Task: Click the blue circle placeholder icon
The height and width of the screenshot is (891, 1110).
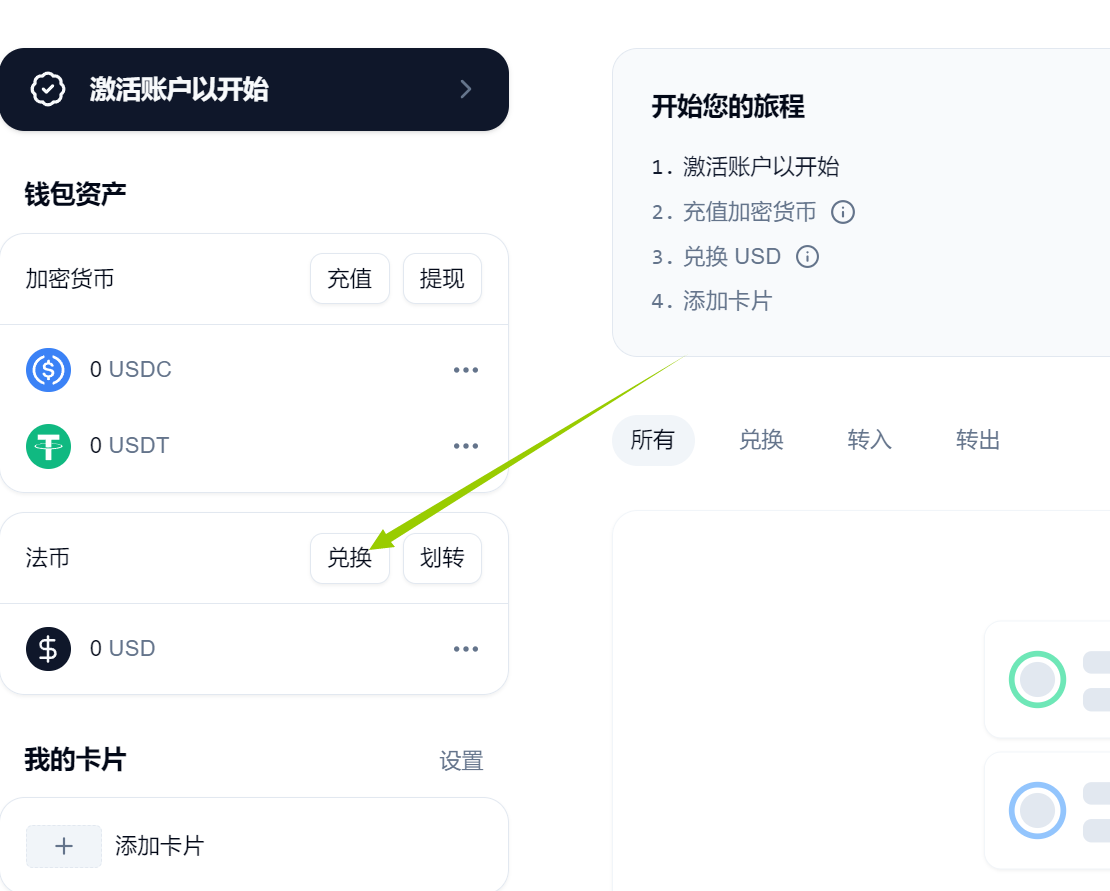Action: tap(1037, 810)
